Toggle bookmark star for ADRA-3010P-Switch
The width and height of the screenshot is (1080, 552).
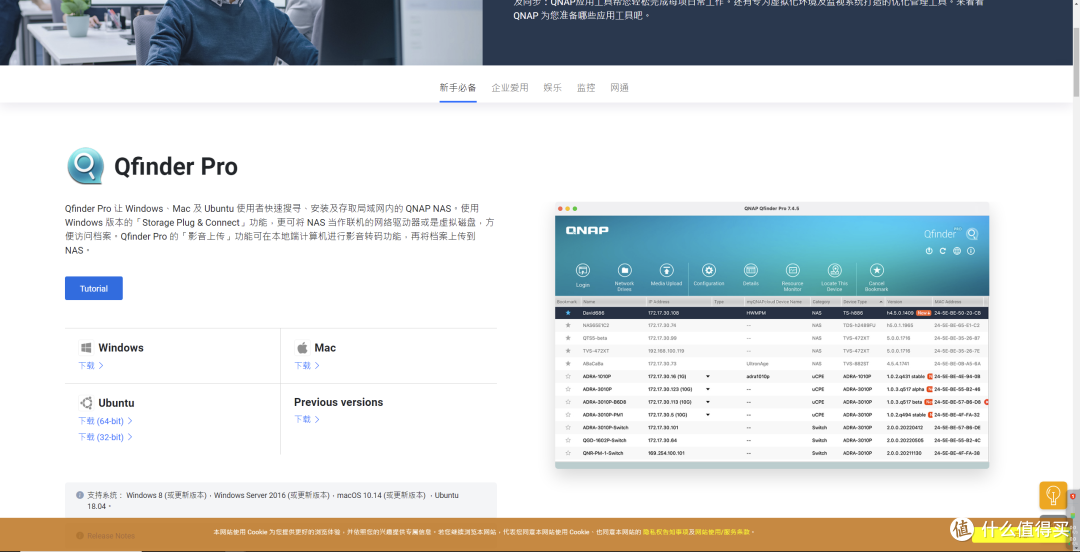pos(568,427)
